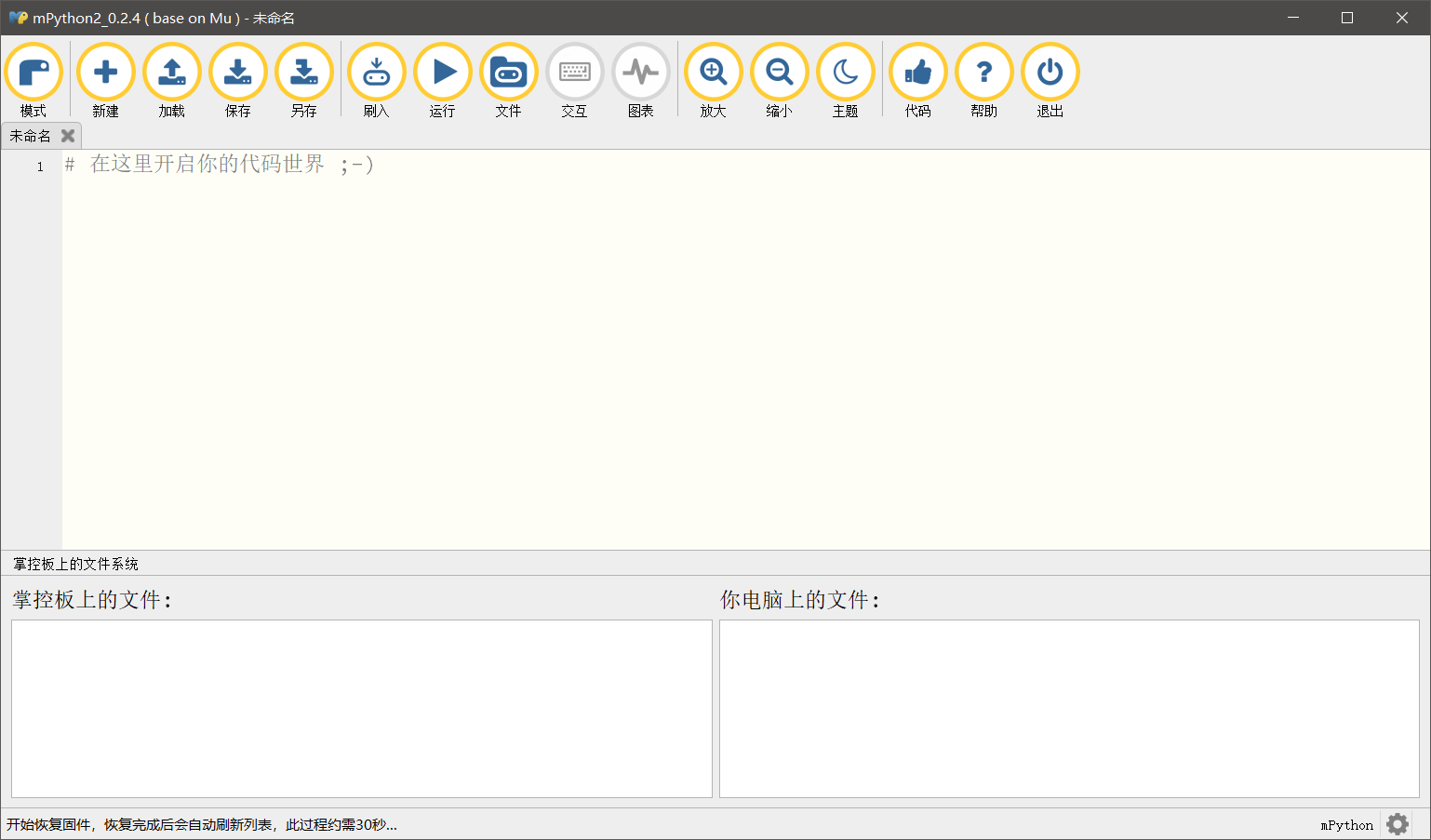Switch theme using 主题 moon icon

click(x=846, y=81)
